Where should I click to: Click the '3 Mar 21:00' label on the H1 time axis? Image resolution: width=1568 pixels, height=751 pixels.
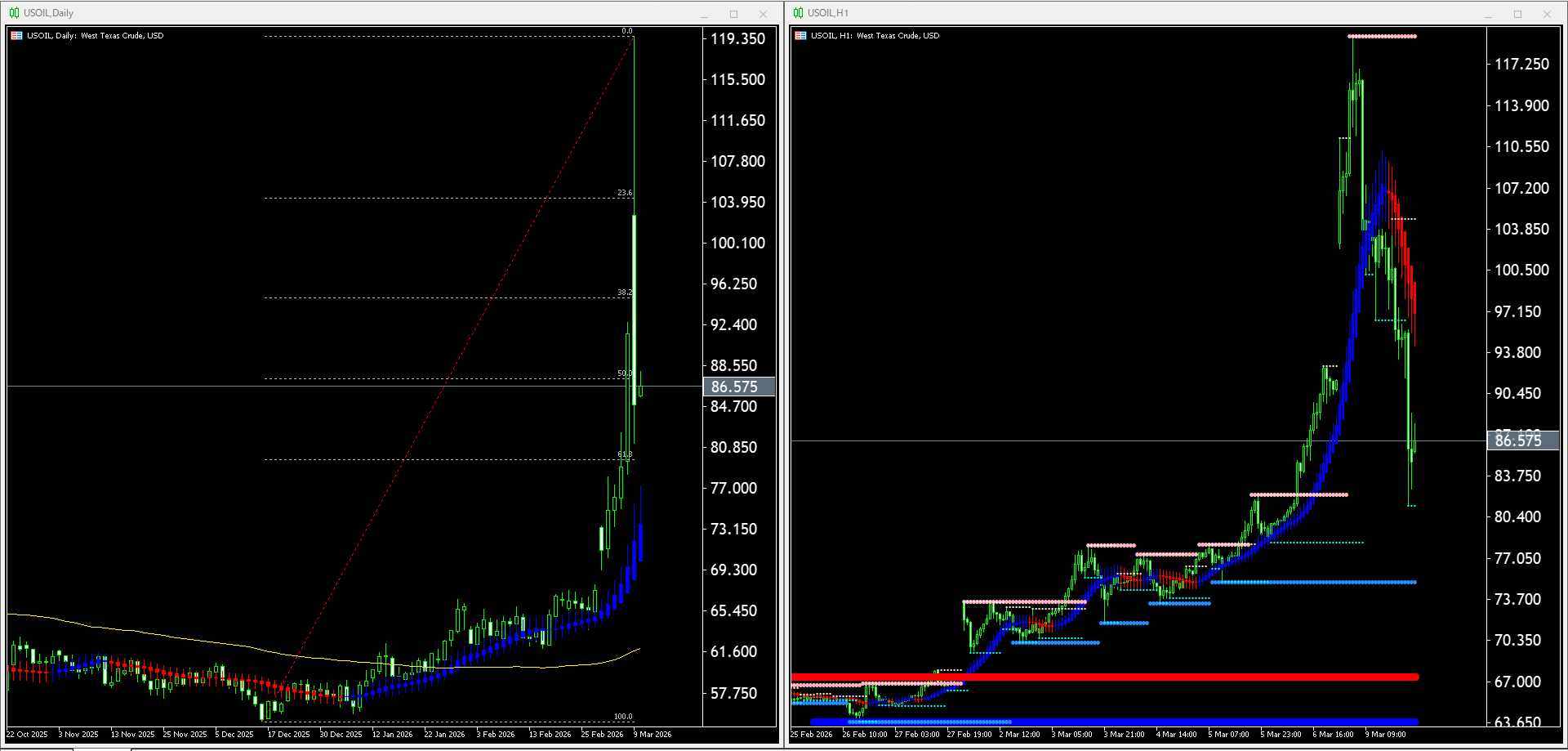[1125, 735]
